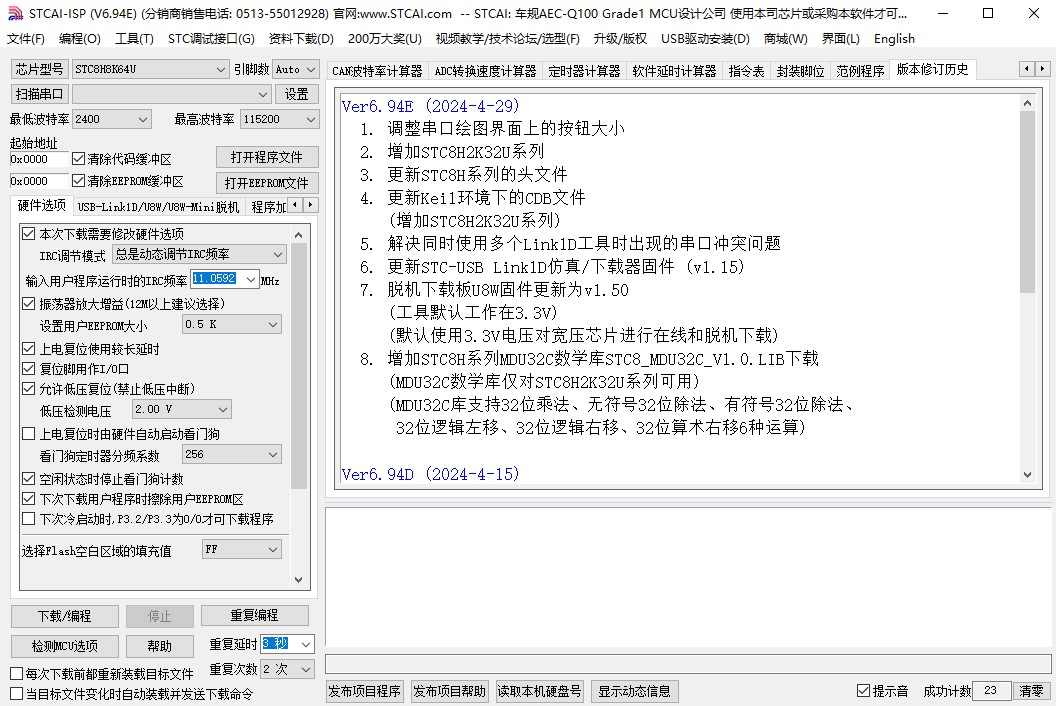
Task: Click 检测MCU选项 button
Action: (x=65, y=646)
